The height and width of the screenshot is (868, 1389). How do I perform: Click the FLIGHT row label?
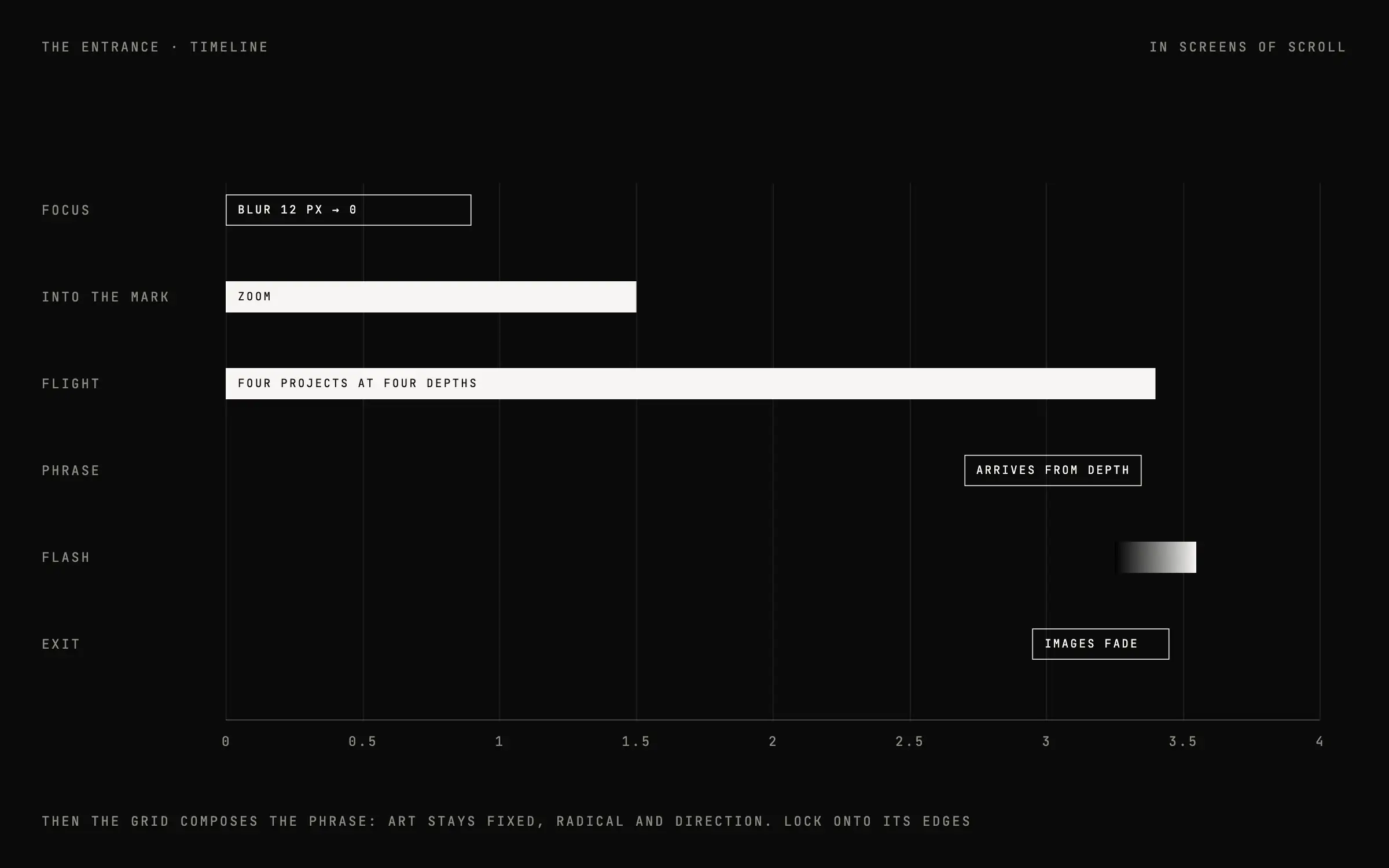tap(71, 384)
